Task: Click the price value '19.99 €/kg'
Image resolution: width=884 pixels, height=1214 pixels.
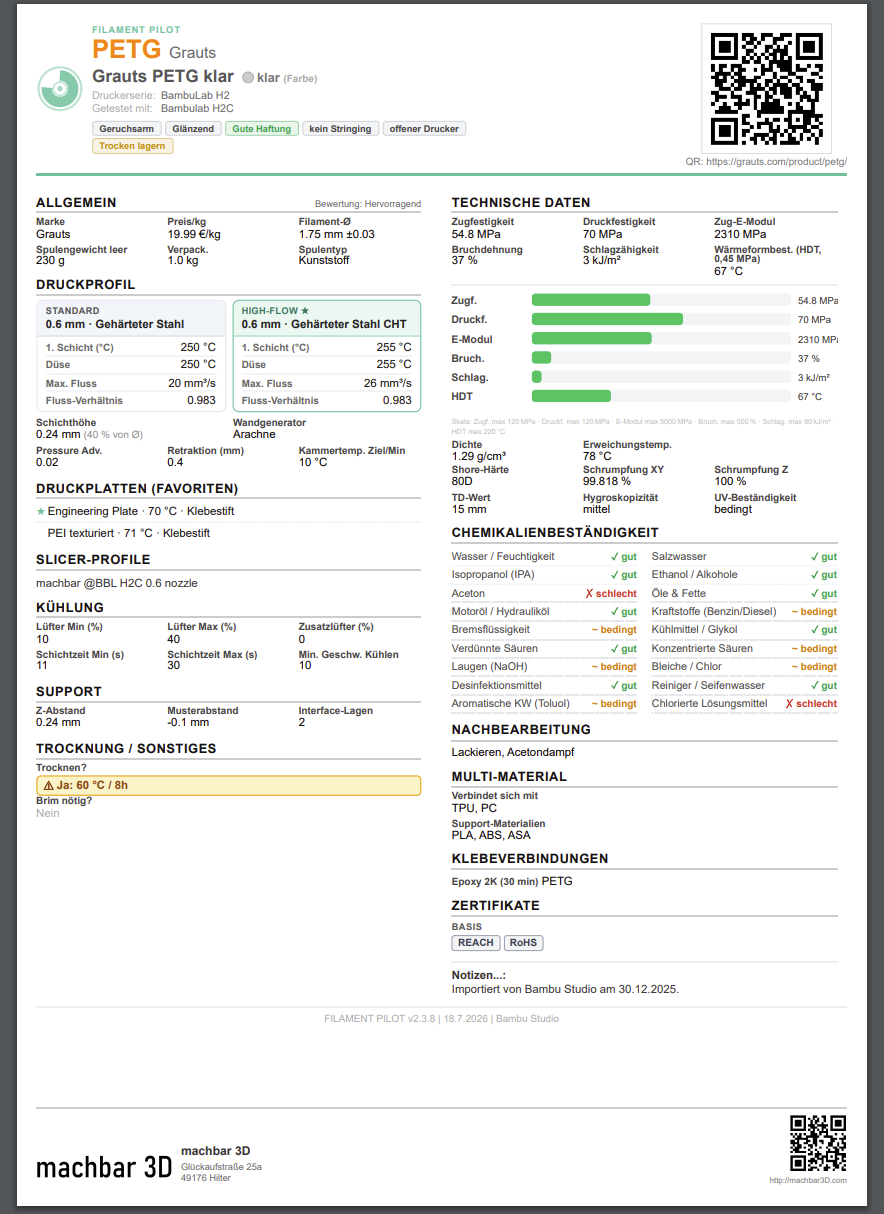Action: click(194, 234)
